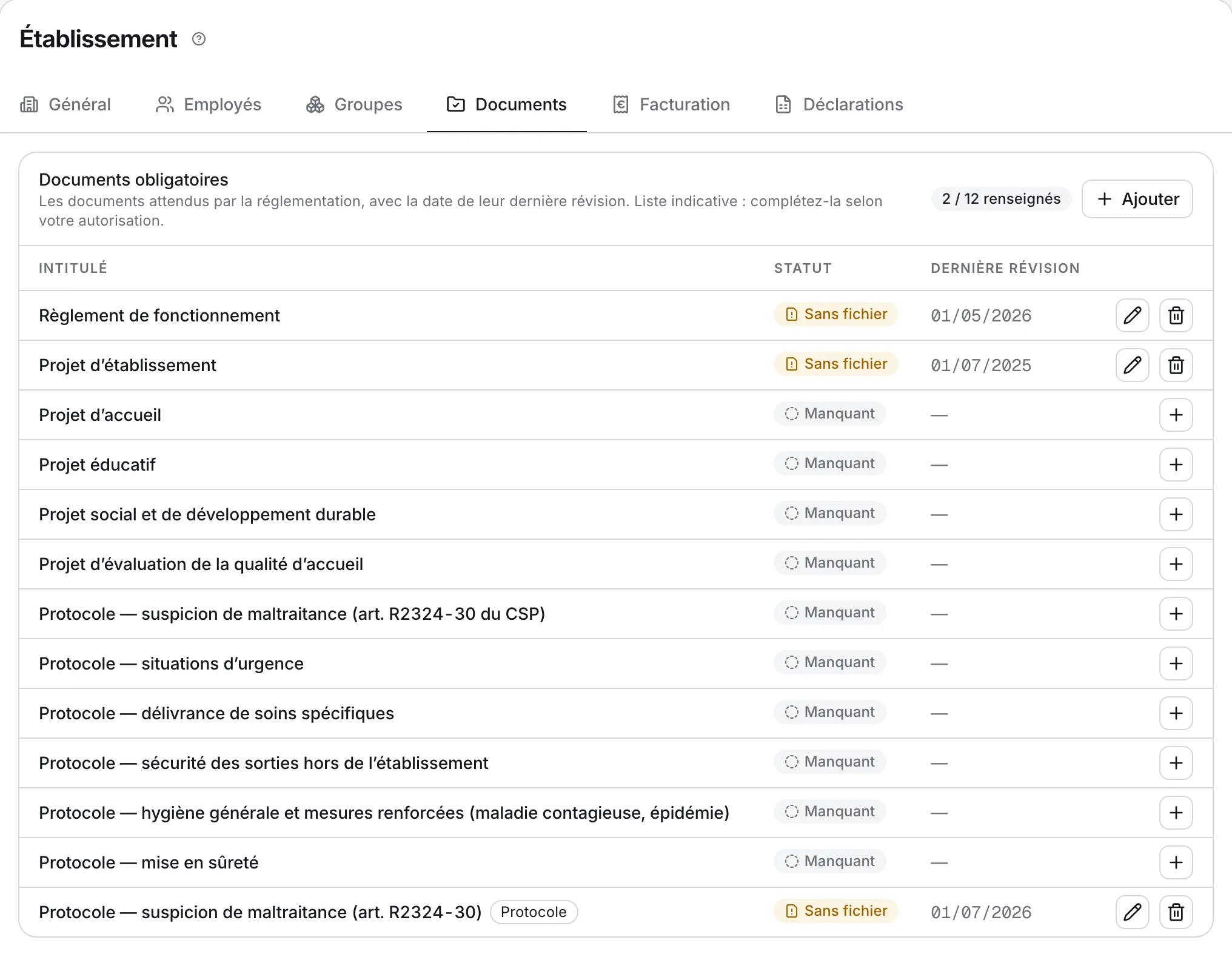Screen dimensions: 1232x974
Task: Click the Manquant status of Projet d'accueil
Action: [829, 414]
